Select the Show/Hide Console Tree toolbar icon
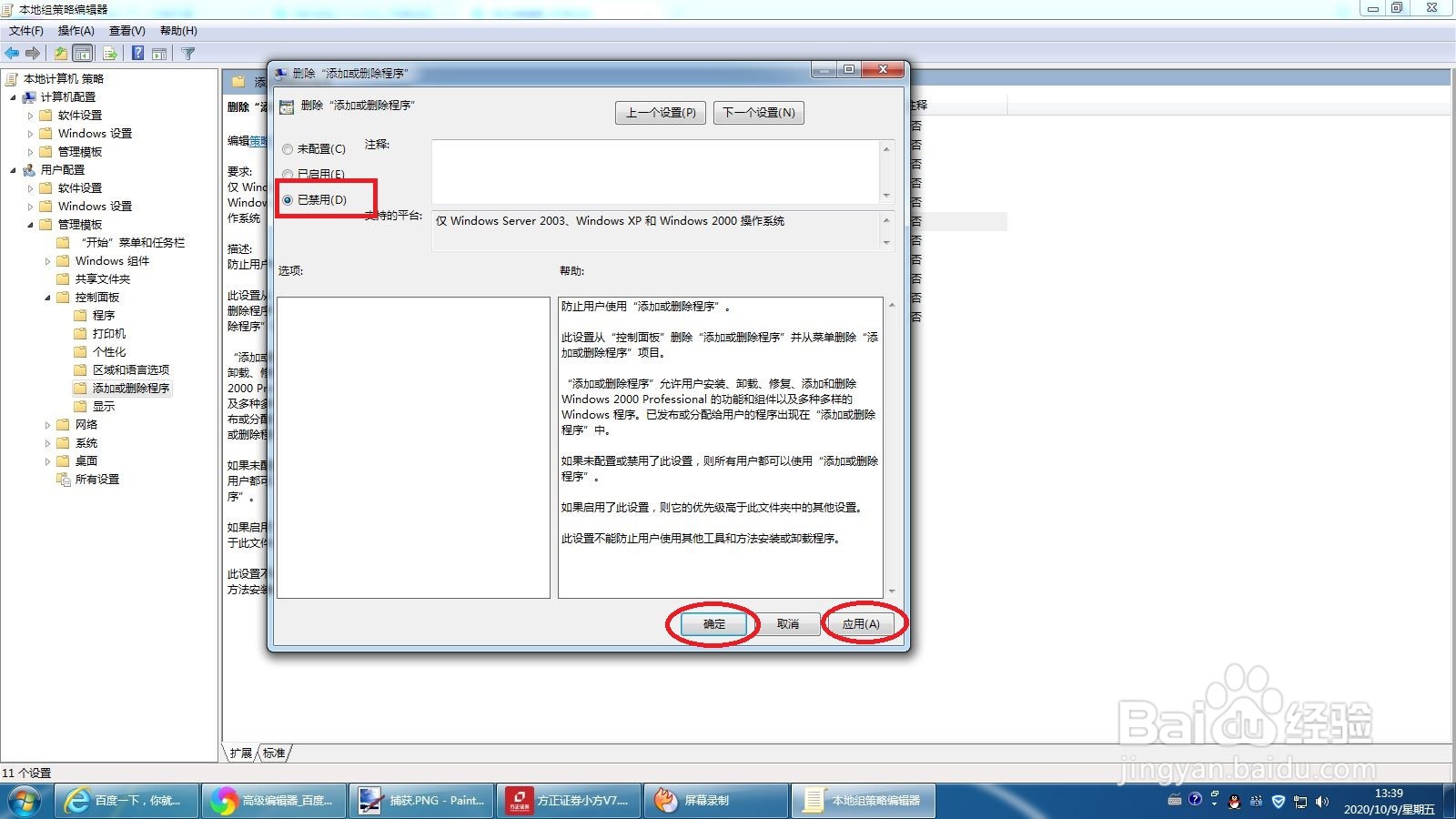The image size is (1456, 819). coord(81,53)
